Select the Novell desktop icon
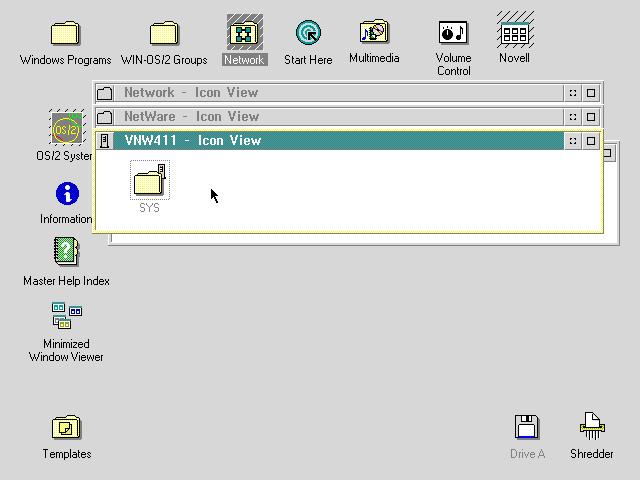The width and height of the screenshot is (640, 480). pyautogui.click(x=515, y=31)
